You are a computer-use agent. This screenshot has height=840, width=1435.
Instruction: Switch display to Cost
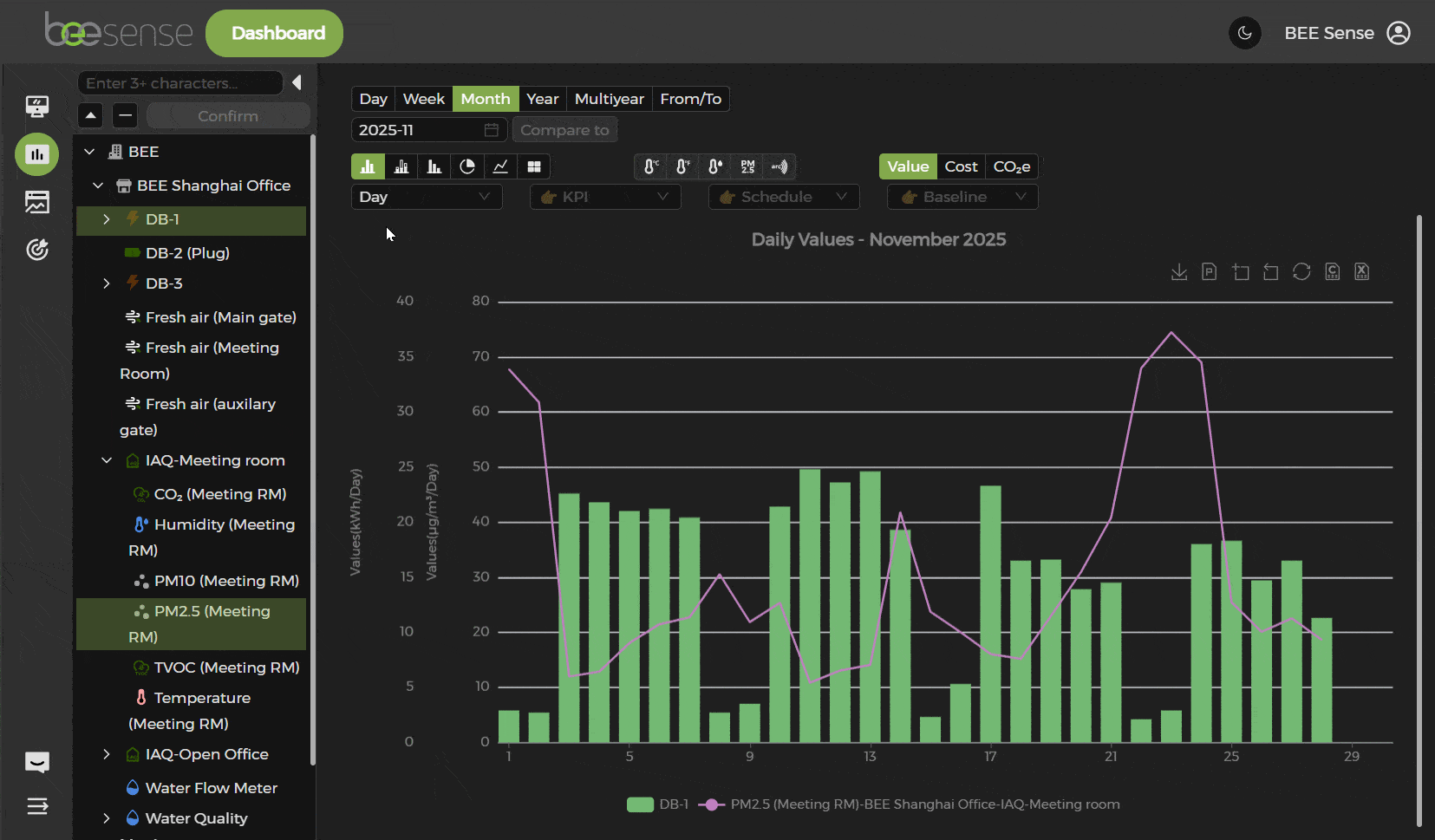[961, 166]
